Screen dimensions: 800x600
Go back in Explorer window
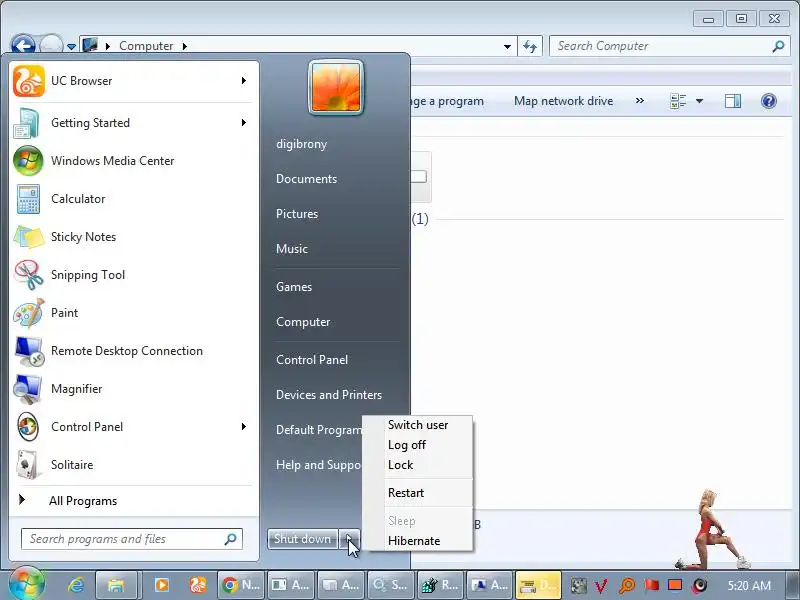22,46
